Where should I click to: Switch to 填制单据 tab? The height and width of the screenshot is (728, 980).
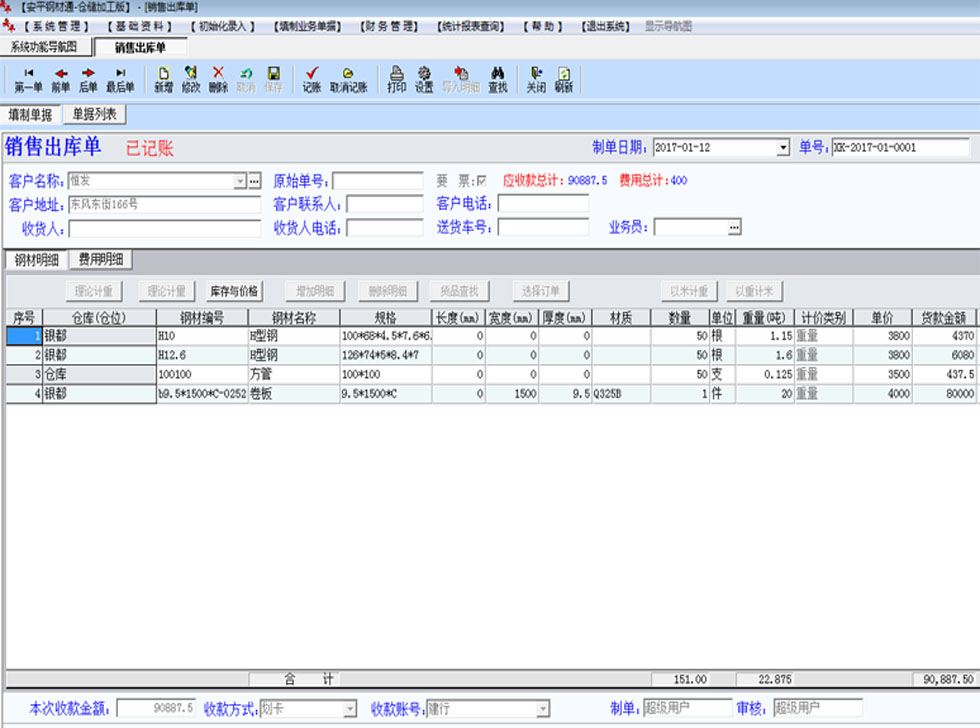[x=30, y=114]
